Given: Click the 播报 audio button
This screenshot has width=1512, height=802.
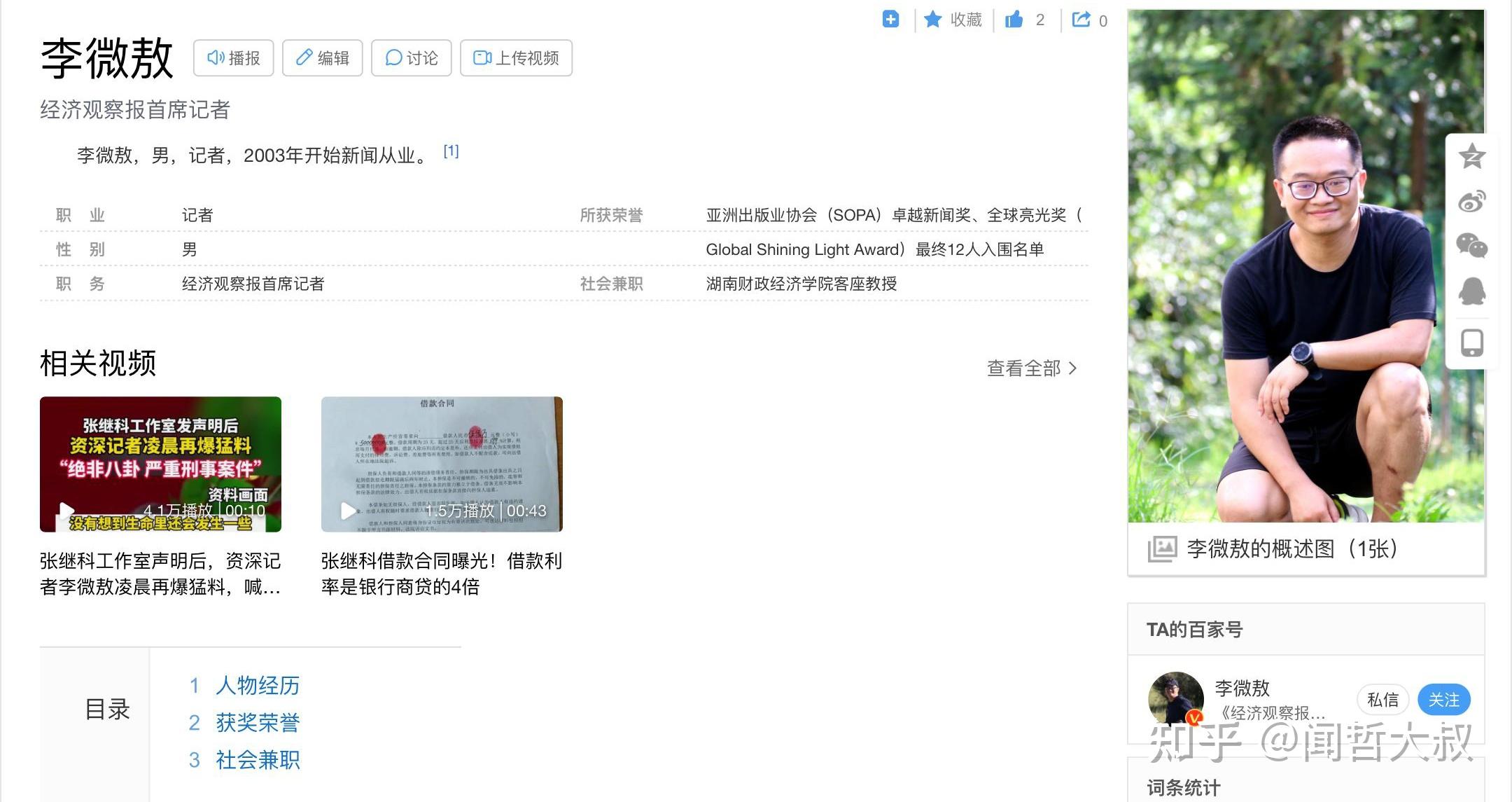Looking at the screenshot, I should point(234,58).
